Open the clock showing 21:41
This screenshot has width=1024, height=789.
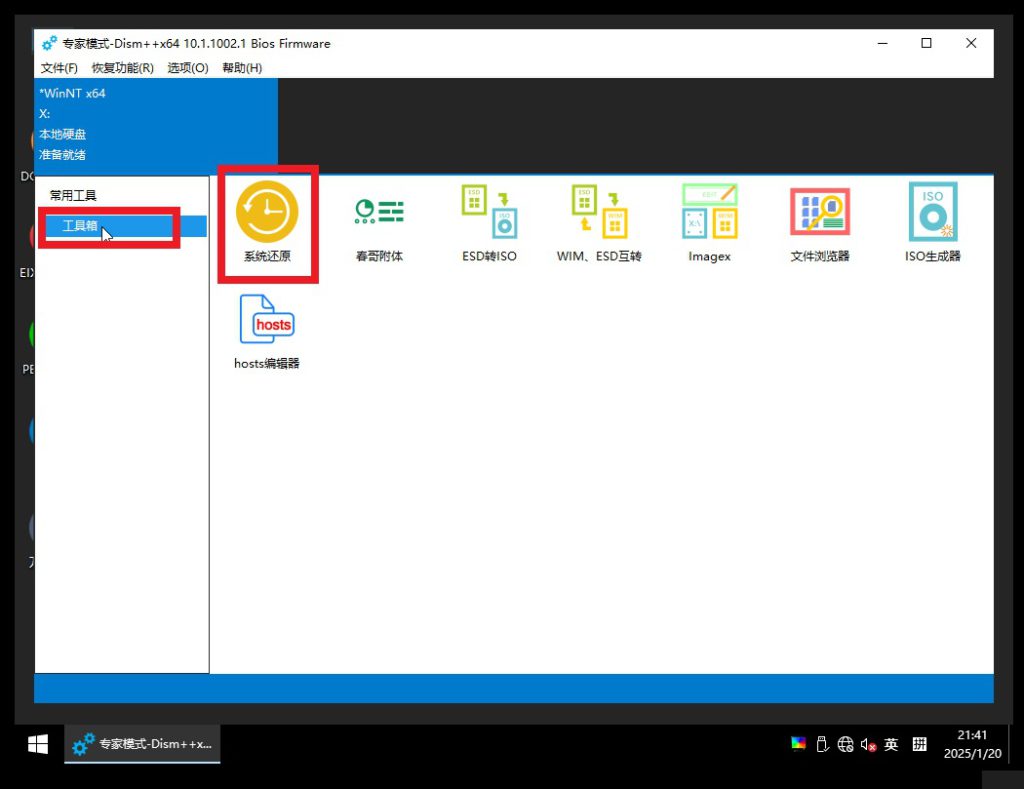click(971, 745)
